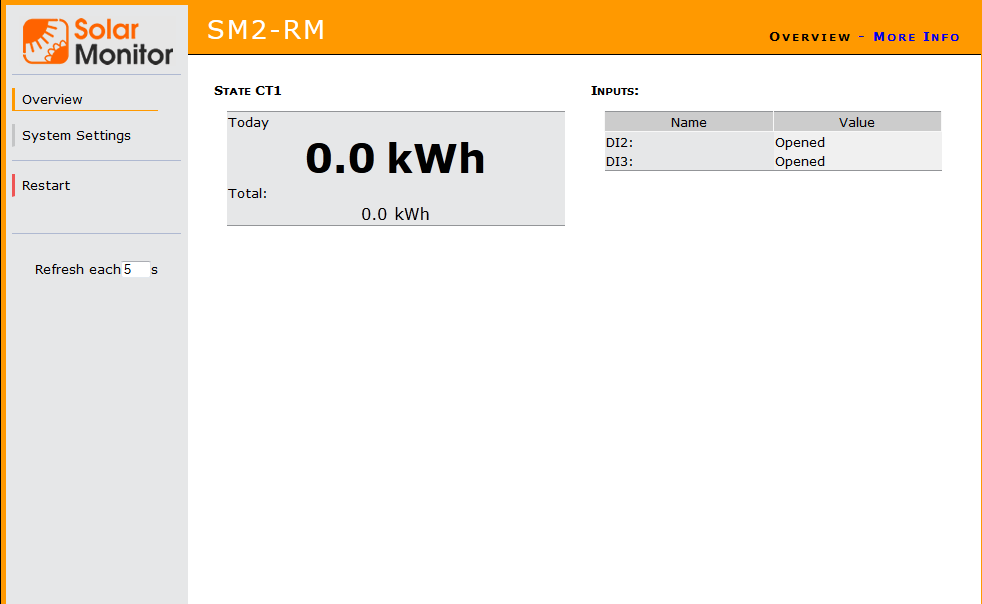Select the smaller total 0.0 kWh value
This screenshot has height=604, width=982.
pyautogui.click(x=395, y=214)
